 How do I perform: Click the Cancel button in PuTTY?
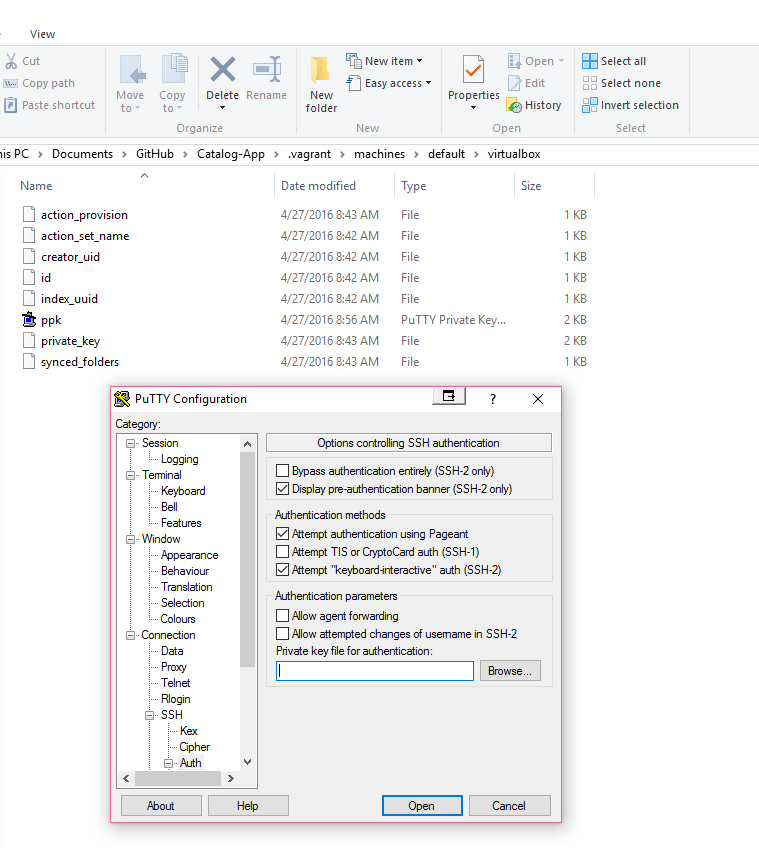pyautogui.click(x=509, y=806)
